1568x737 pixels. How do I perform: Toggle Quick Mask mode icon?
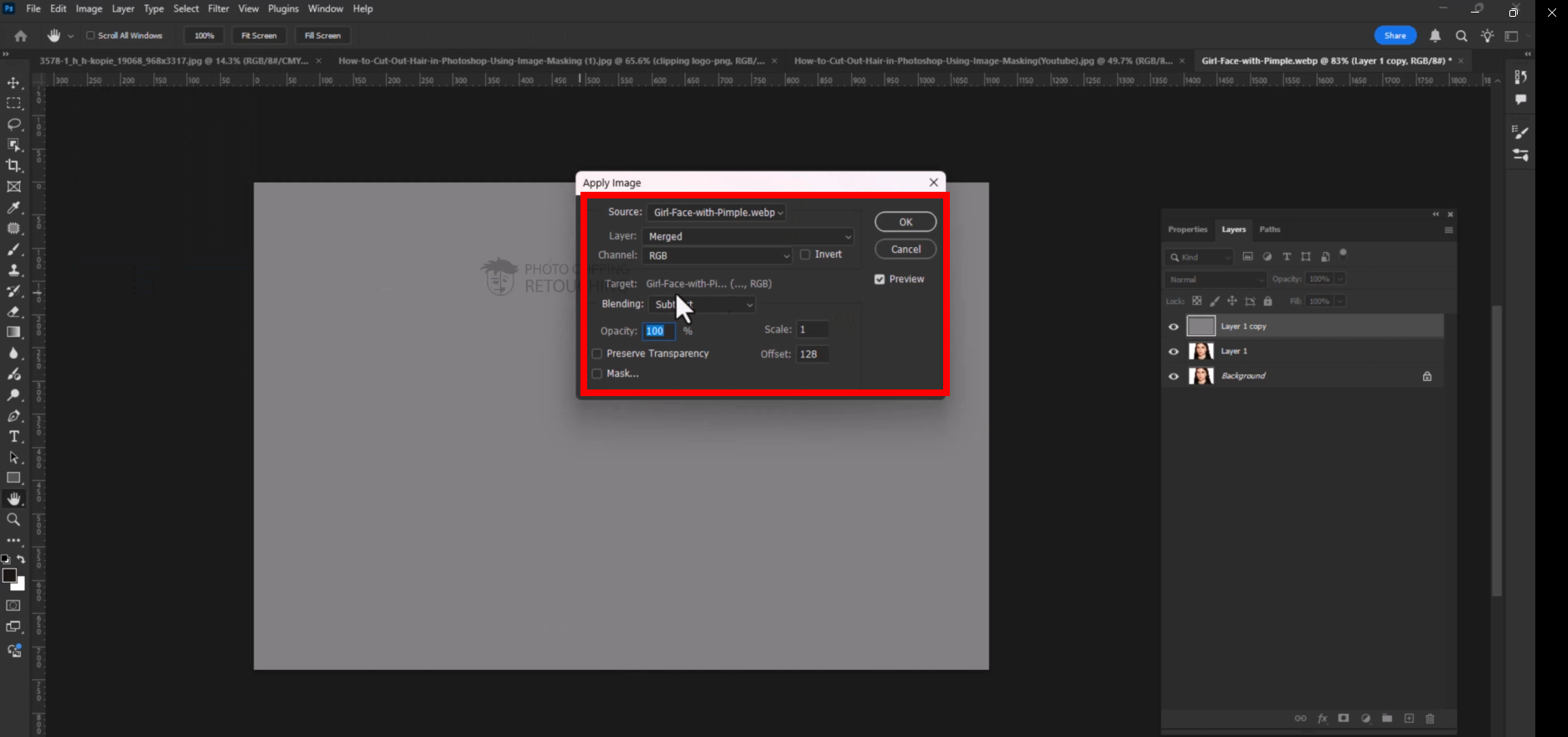click(13, 606)
